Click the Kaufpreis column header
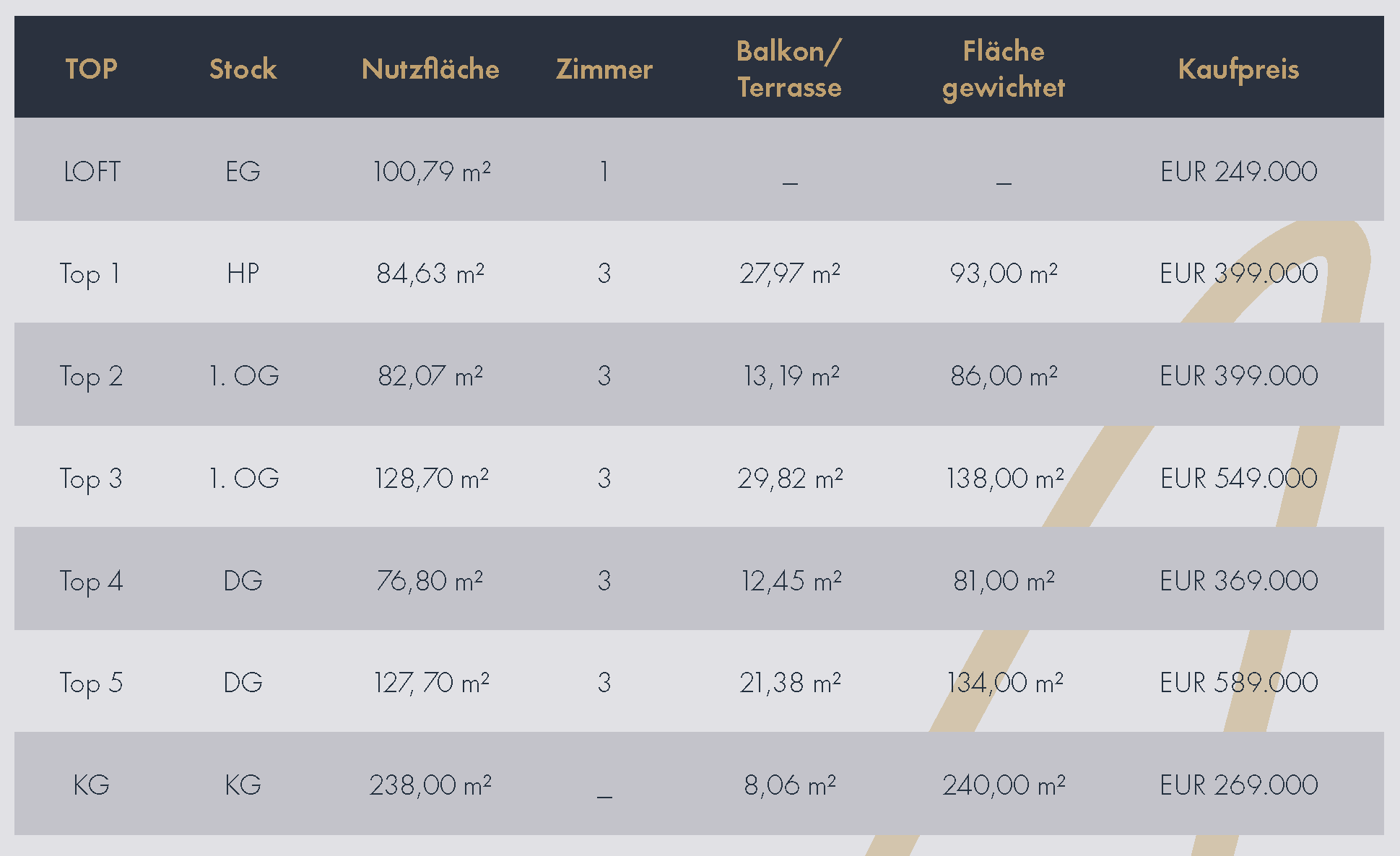1400x856 pixels. pyautogui.click(x=1238, y=69)
